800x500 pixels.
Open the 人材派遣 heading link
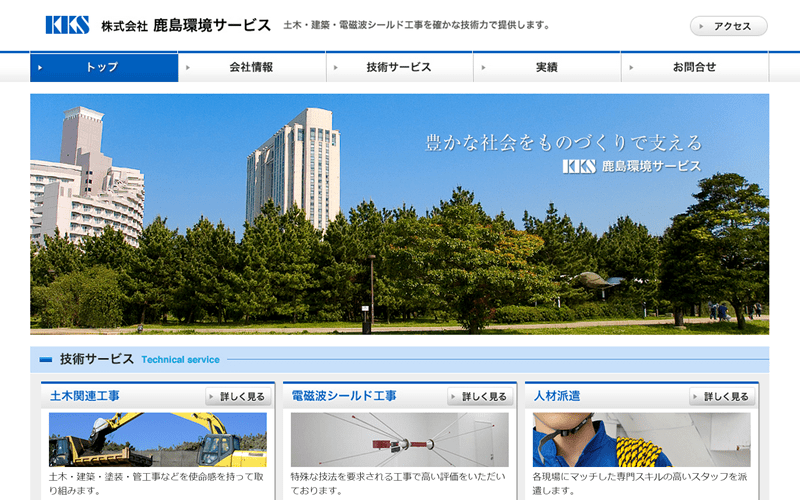click(x=557, y=396)
